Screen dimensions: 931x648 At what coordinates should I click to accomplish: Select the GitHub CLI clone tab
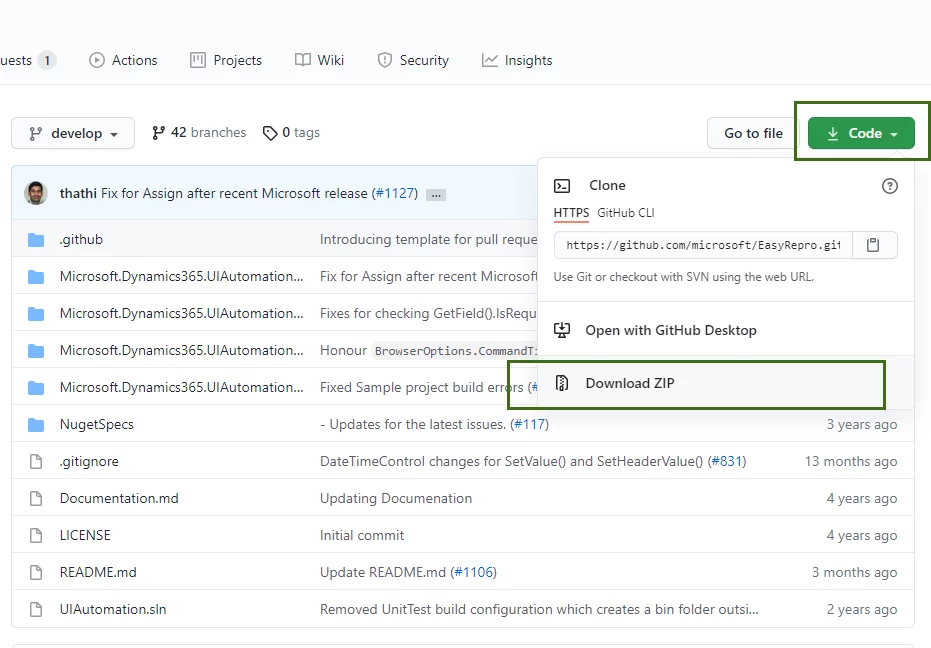[626, 213]
